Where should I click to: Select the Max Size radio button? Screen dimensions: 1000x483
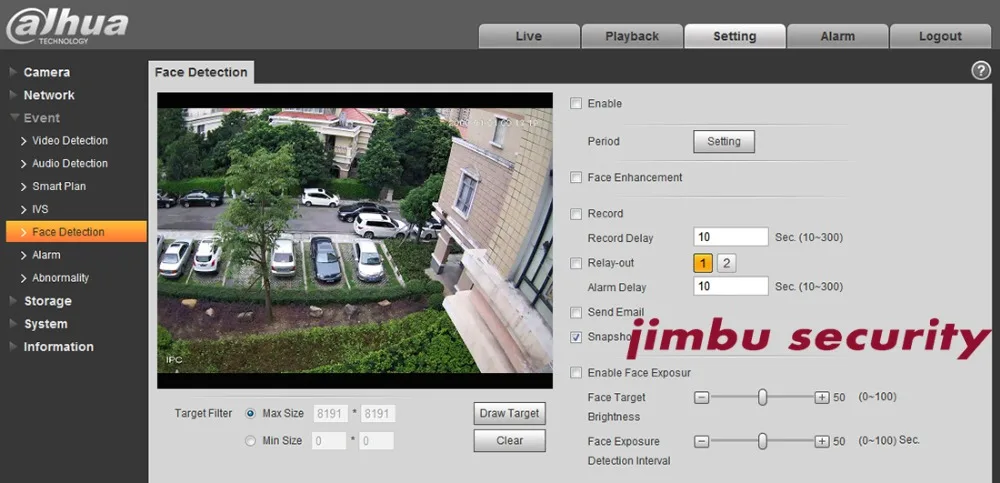click(251, 413)
